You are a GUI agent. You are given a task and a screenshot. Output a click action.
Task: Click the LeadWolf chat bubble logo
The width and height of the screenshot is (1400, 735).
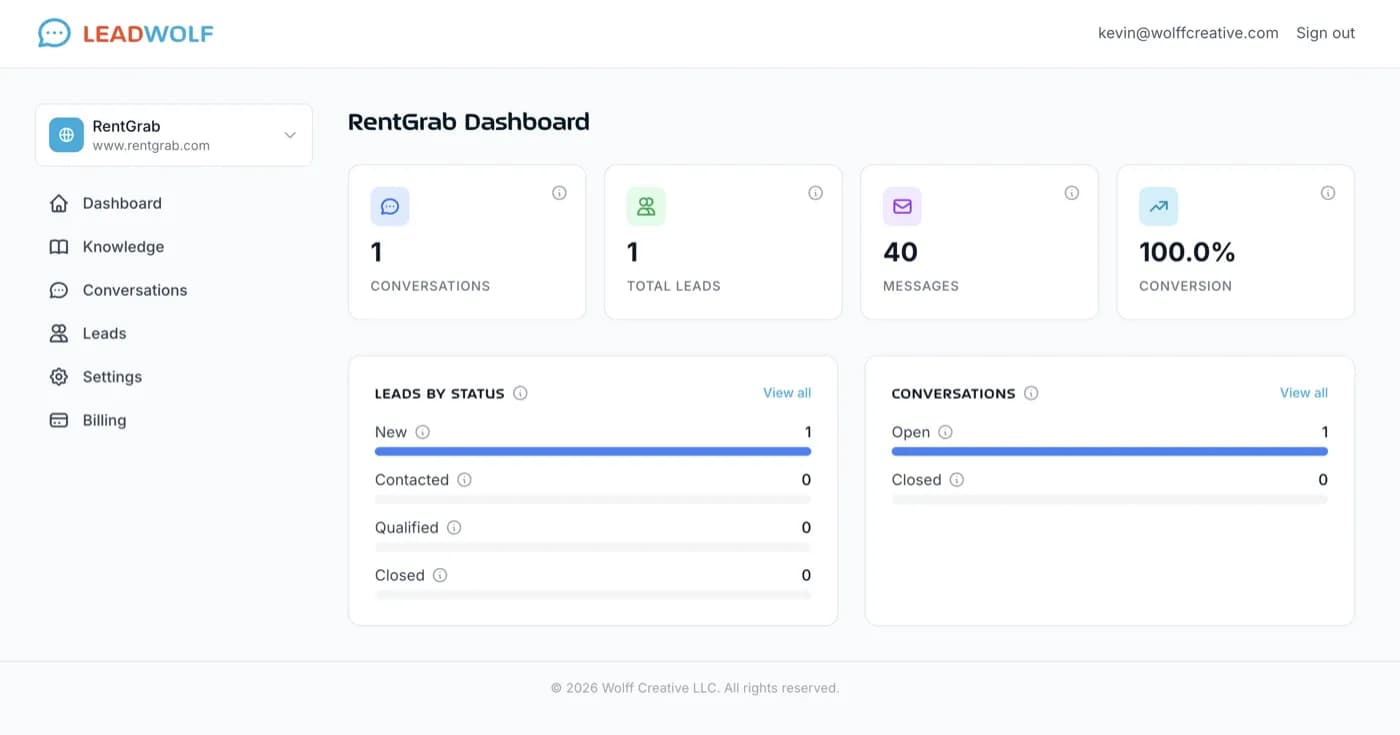pyautogui.click(x=54, y=33)
